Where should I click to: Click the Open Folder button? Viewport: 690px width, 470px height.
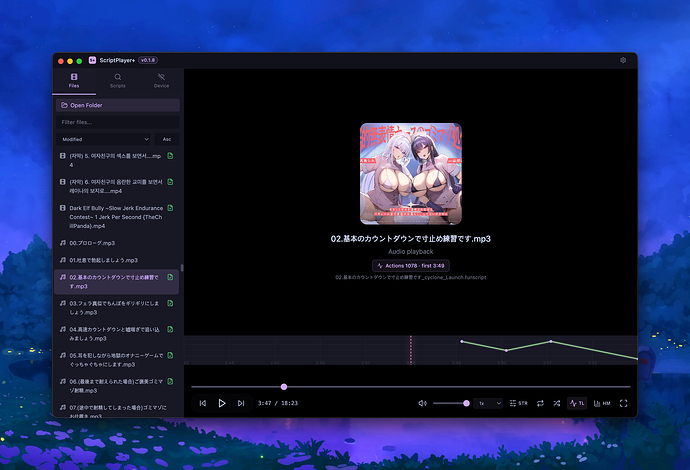(x=117, y=105)
